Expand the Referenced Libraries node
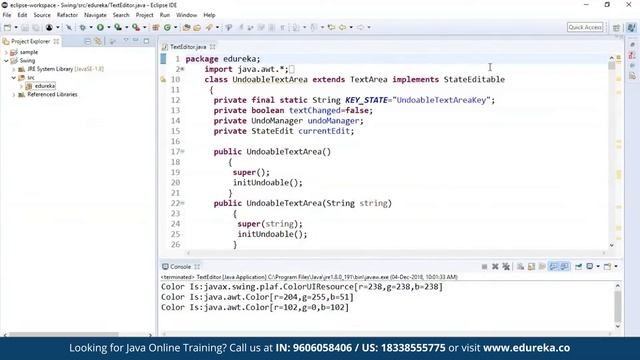The width and height of the screenshot is (640, 360). click(x=14, y=95)
